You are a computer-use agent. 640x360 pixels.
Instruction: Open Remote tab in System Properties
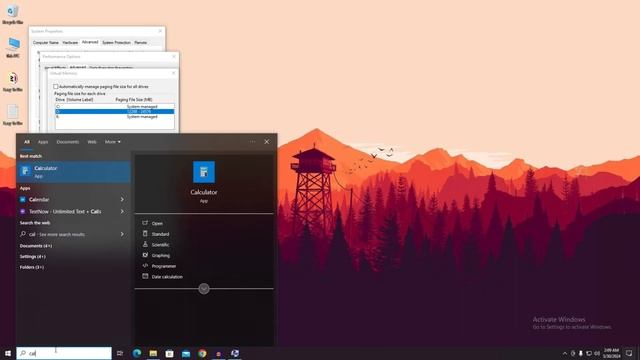(x=140, y=42)
